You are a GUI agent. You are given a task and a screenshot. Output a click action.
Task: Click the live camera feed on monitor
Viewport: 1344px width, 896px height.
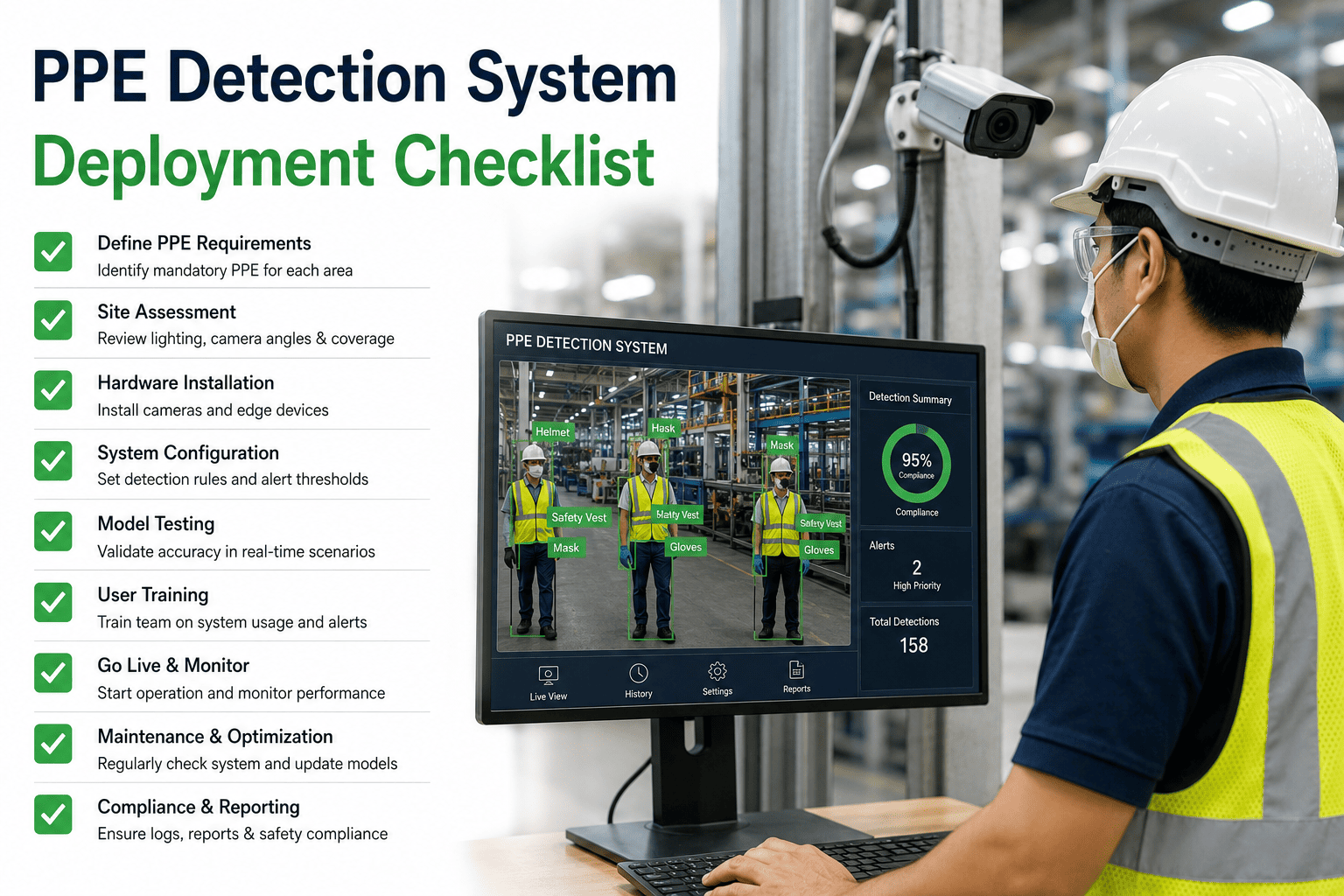[x=674, y=506]
